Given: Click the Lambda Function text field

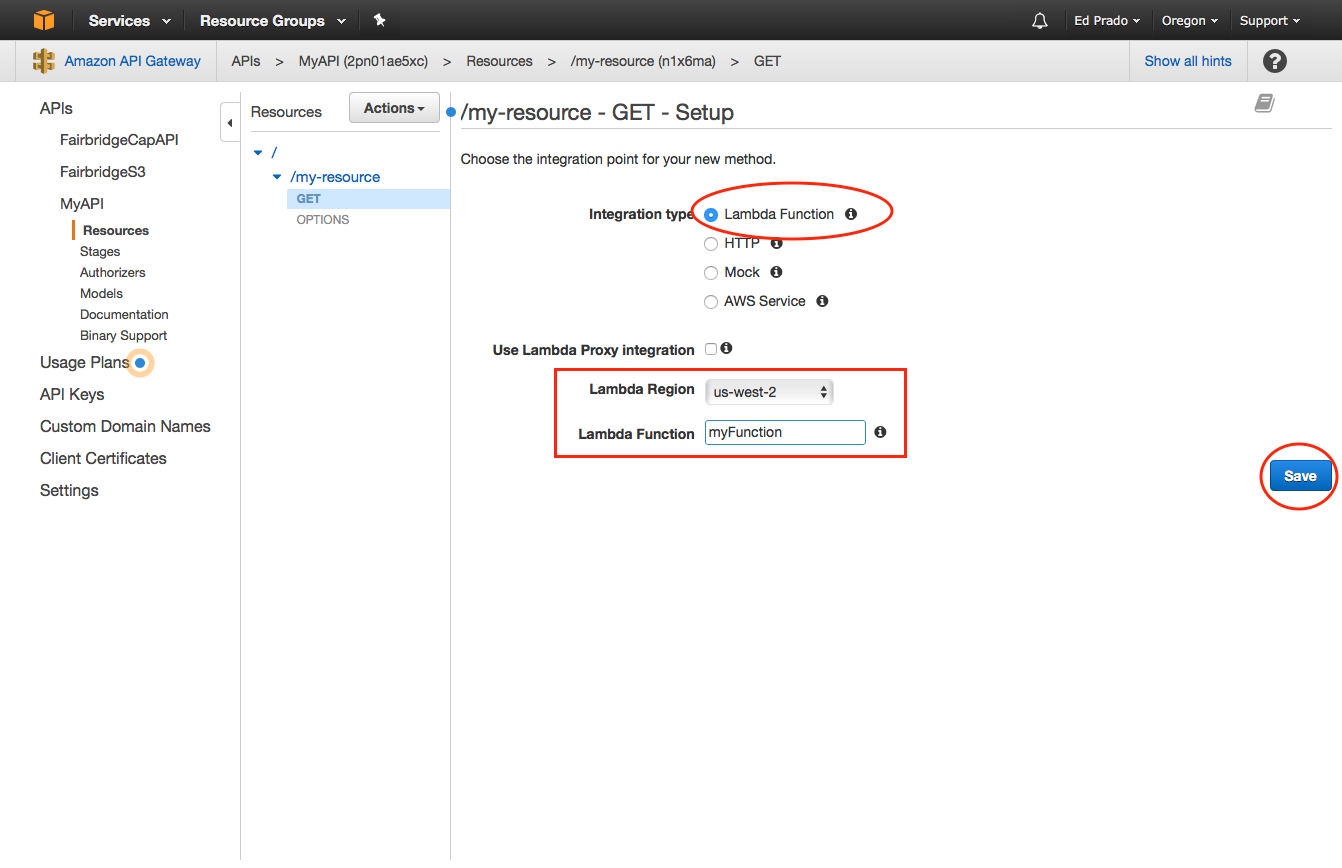Looking at the screenshot, I should (x=785, y=432).
